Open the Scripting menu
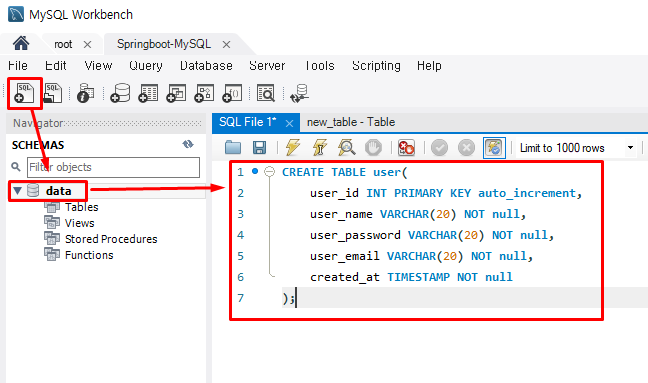Screen dimensions: 648x383 click(376, 66)
